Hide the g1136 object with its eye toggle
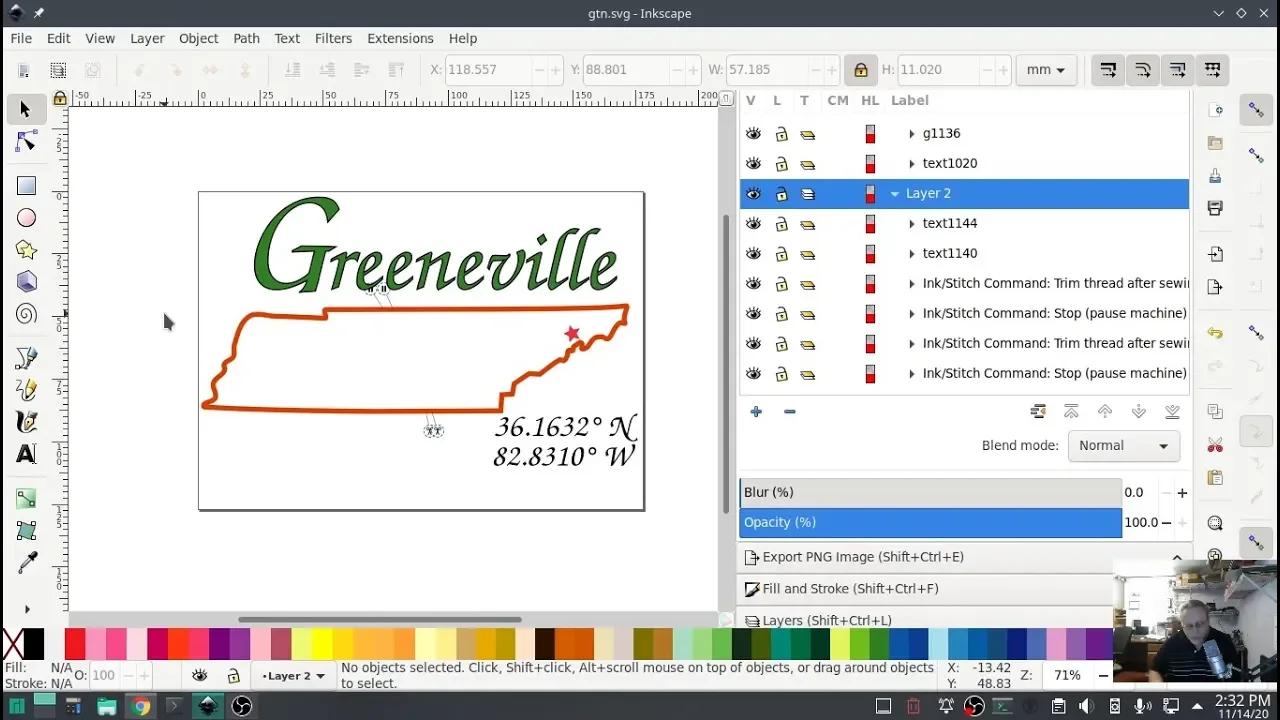Screen dimensions: 1280x720 tap(753, 133)
